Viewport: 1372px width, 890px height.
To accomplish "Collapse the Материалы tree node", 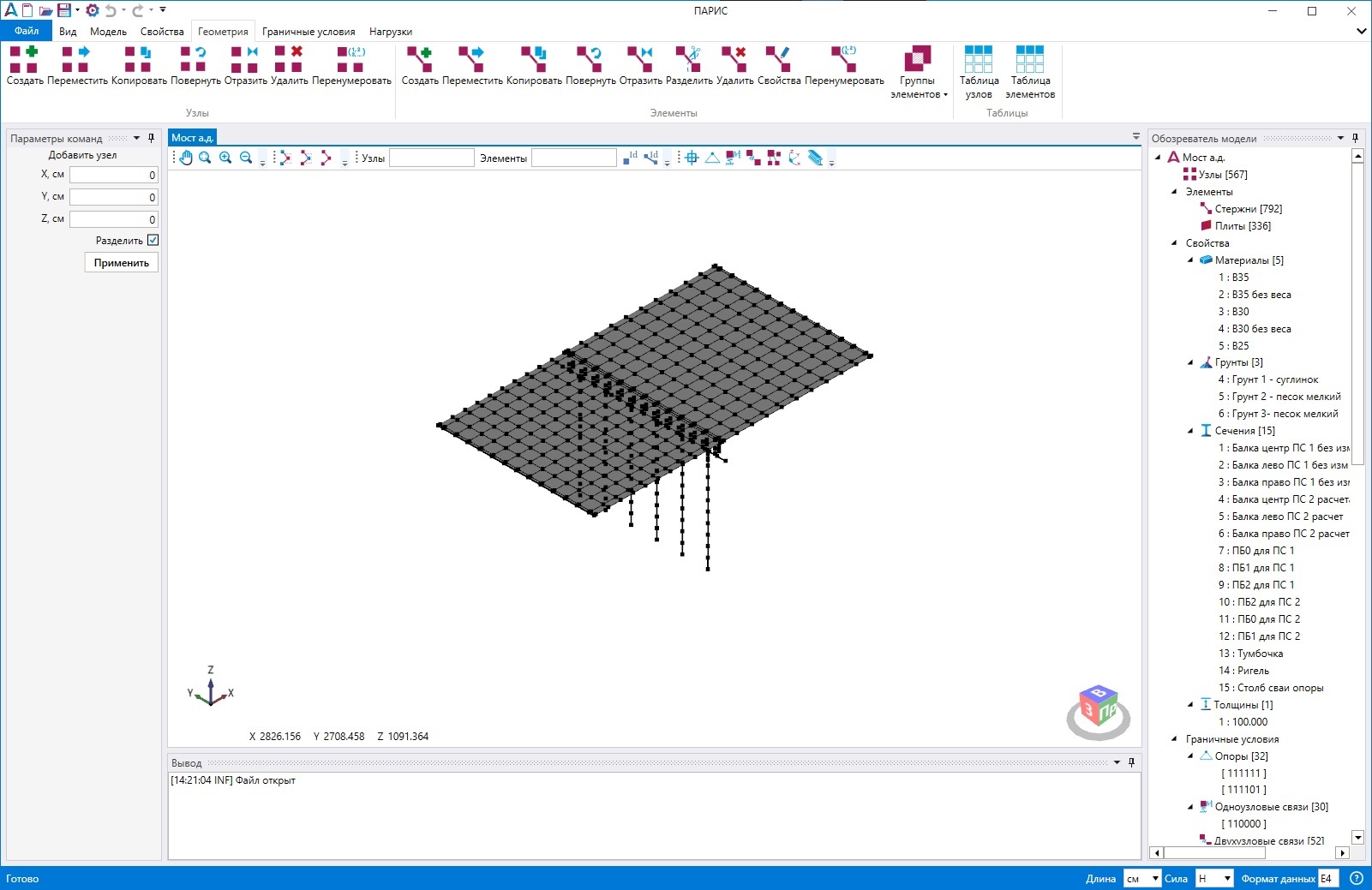I will pyautogui.click(x=1190, y=260).
